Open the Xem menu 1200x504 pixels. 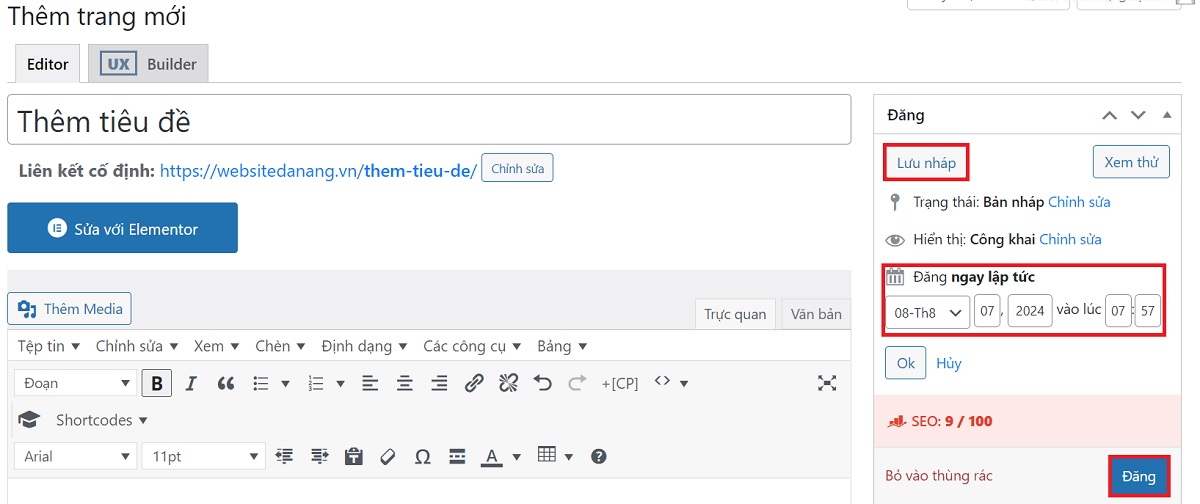(216, 346)
